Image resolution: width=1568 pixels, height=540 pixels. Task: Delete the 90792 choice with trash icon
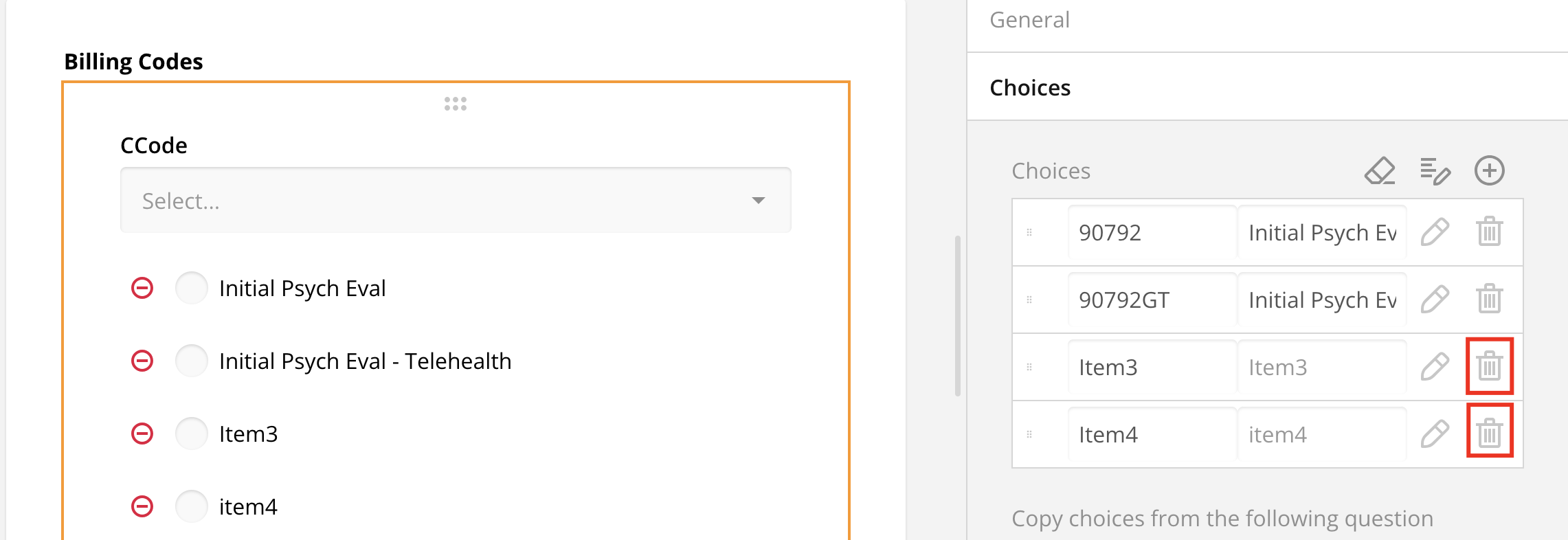(1489, 232)
